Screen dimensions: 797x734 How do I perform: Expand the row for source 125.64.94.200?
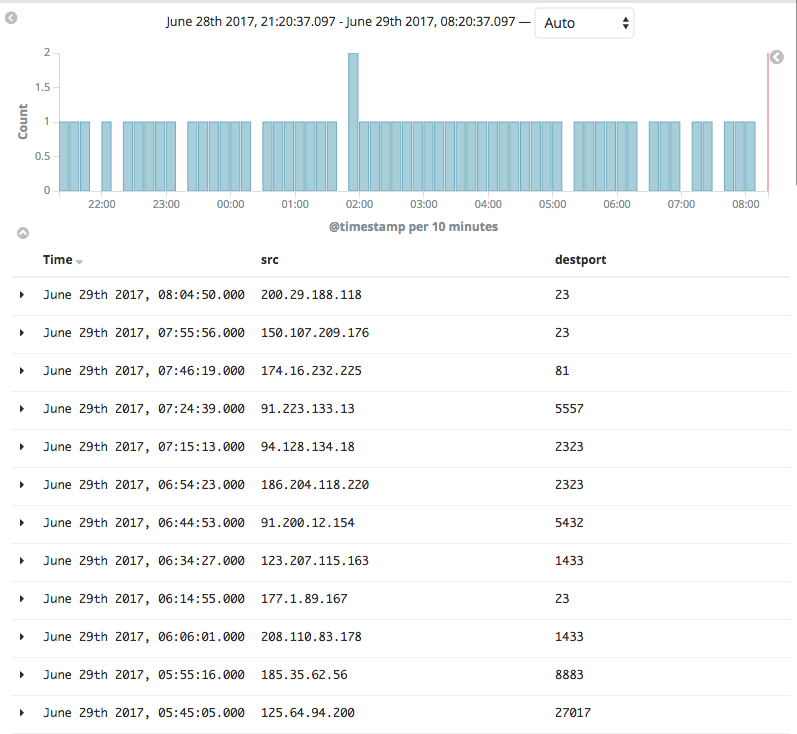tap(22, 713)
